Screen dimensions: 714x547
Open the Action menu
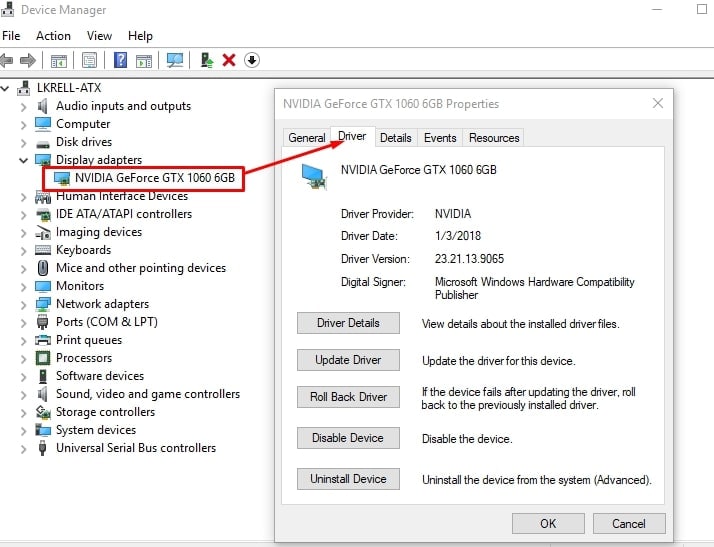pos(53,36)
